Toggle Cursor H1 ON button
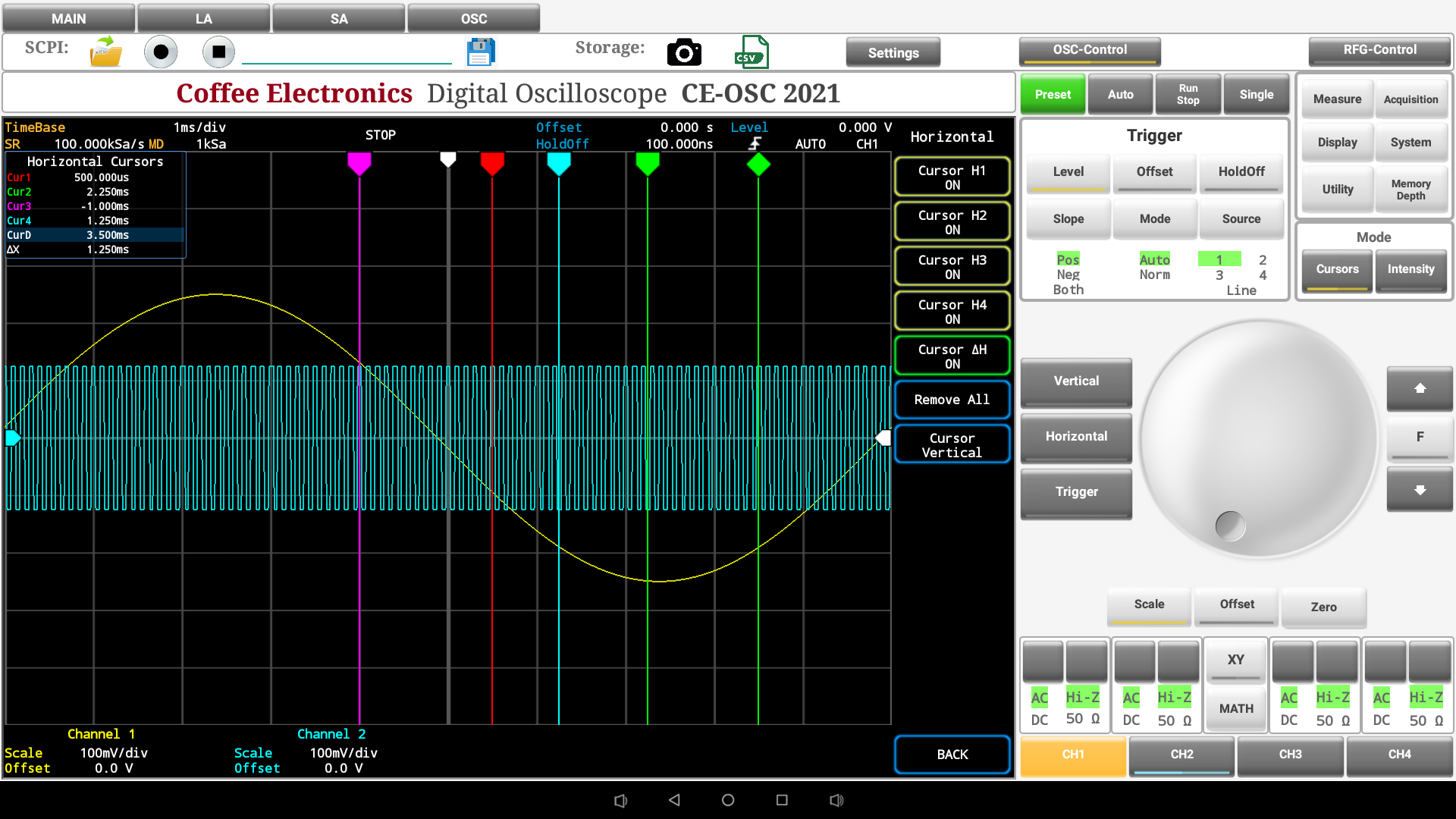The width and height of the screenshot is (1456, 819). 952,177
